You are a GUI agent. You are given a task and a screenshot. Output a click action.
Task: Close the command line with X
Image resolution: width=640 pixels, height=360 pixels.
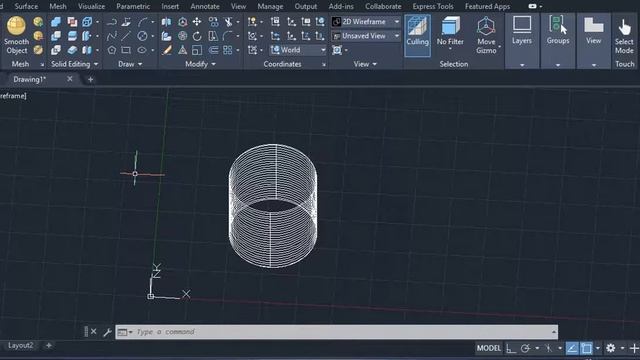point(93,331)
